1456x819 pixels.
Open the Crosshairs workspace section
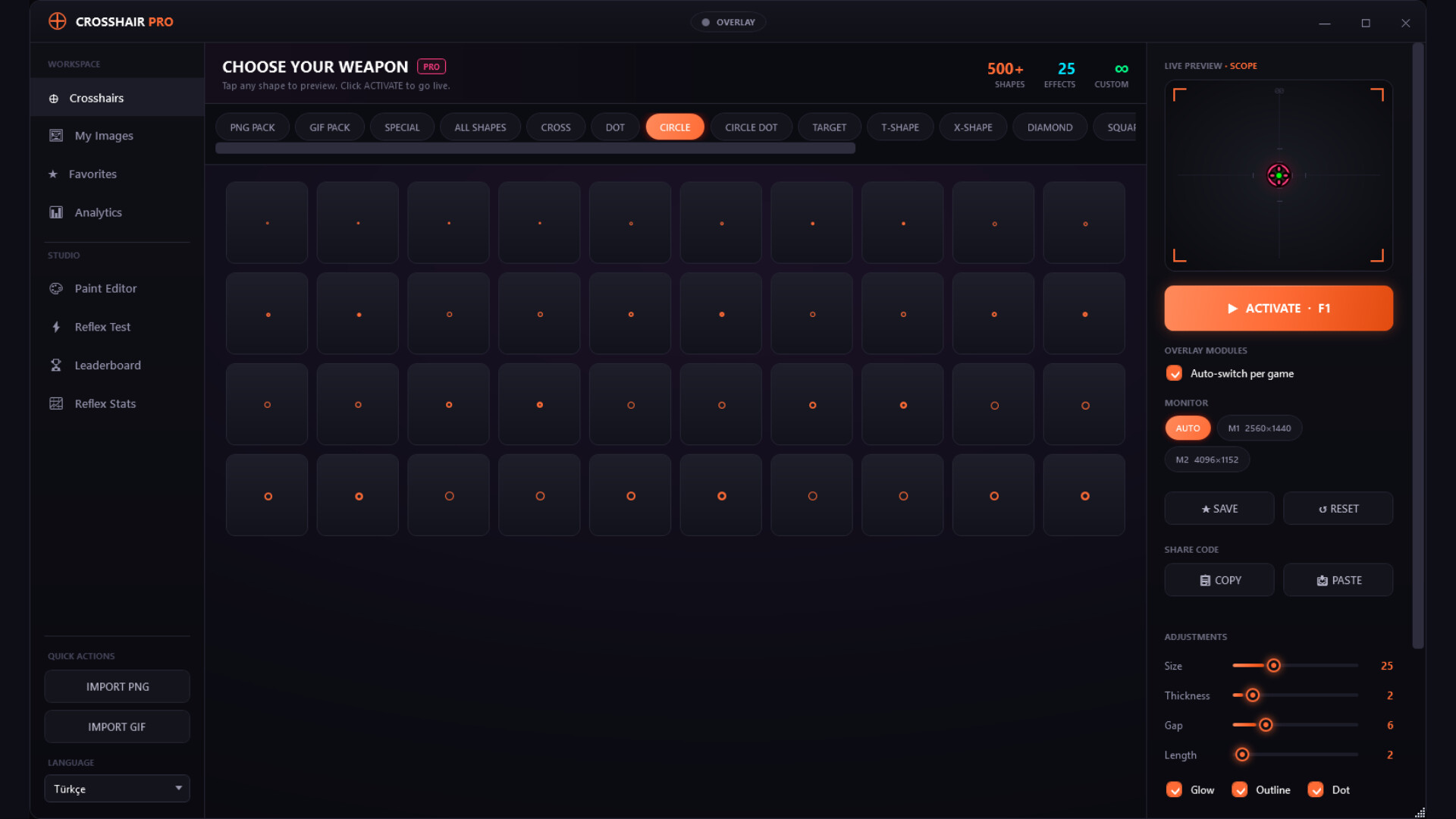click(x=117, y=98)
